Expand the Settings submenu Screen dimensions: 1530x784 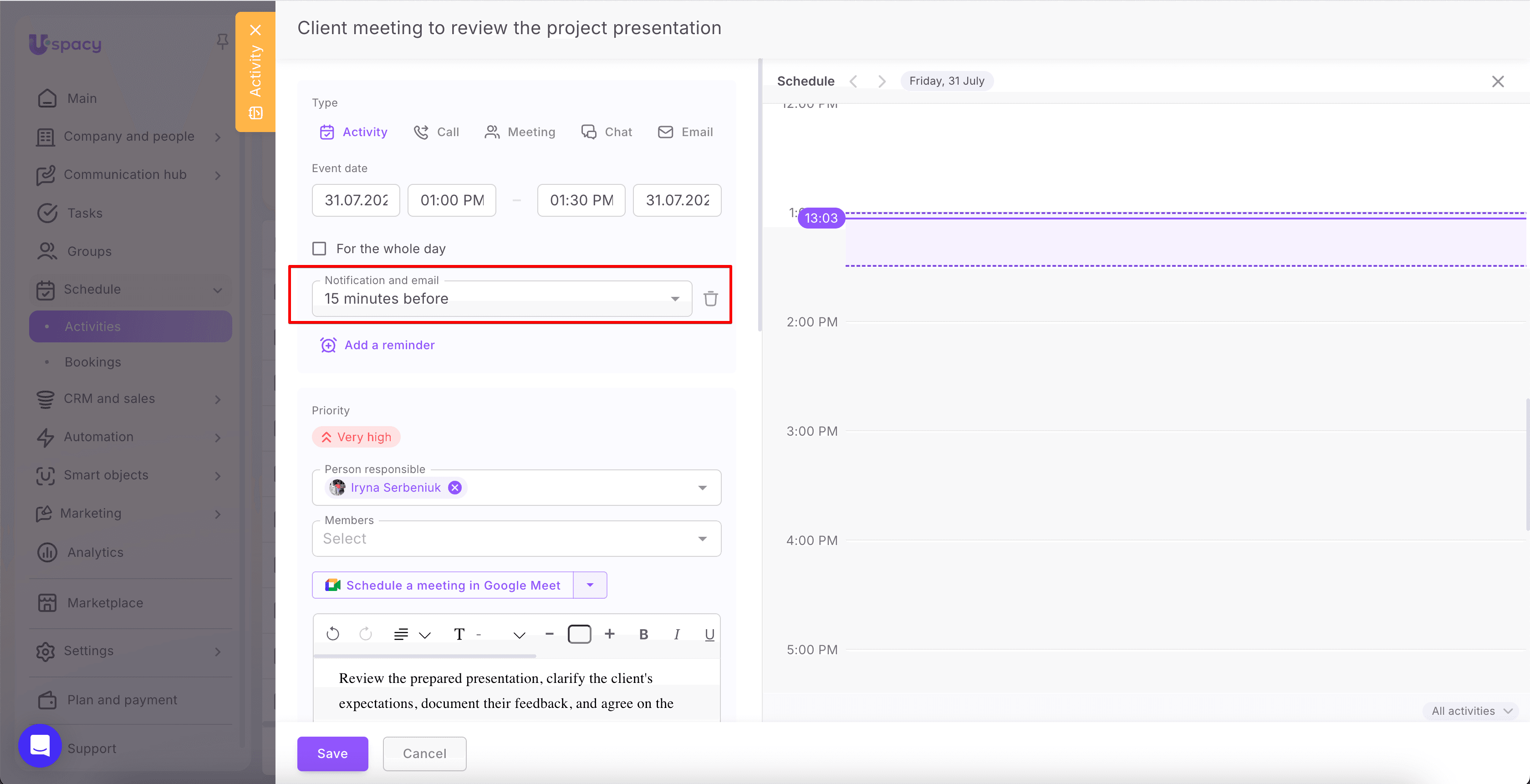(218, 652)
